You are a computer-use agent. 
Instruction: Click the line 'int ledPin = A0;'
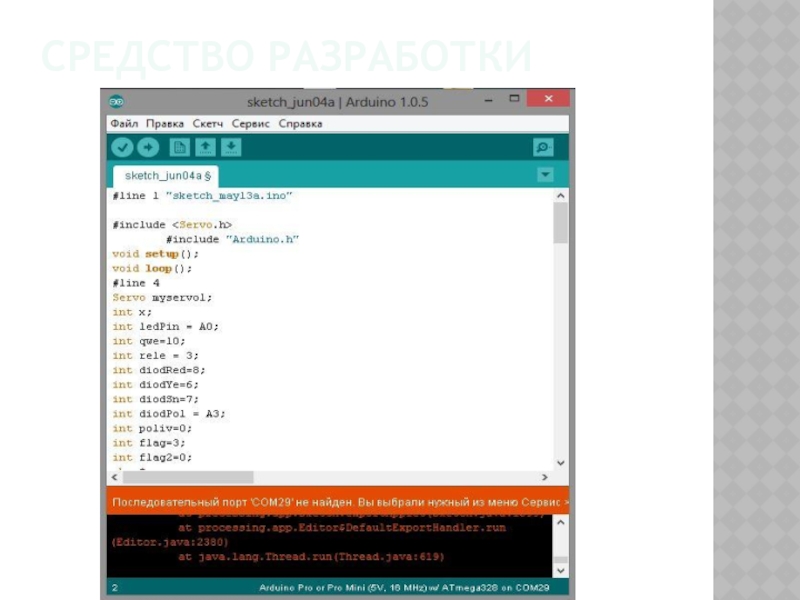(x=165, y=327)
